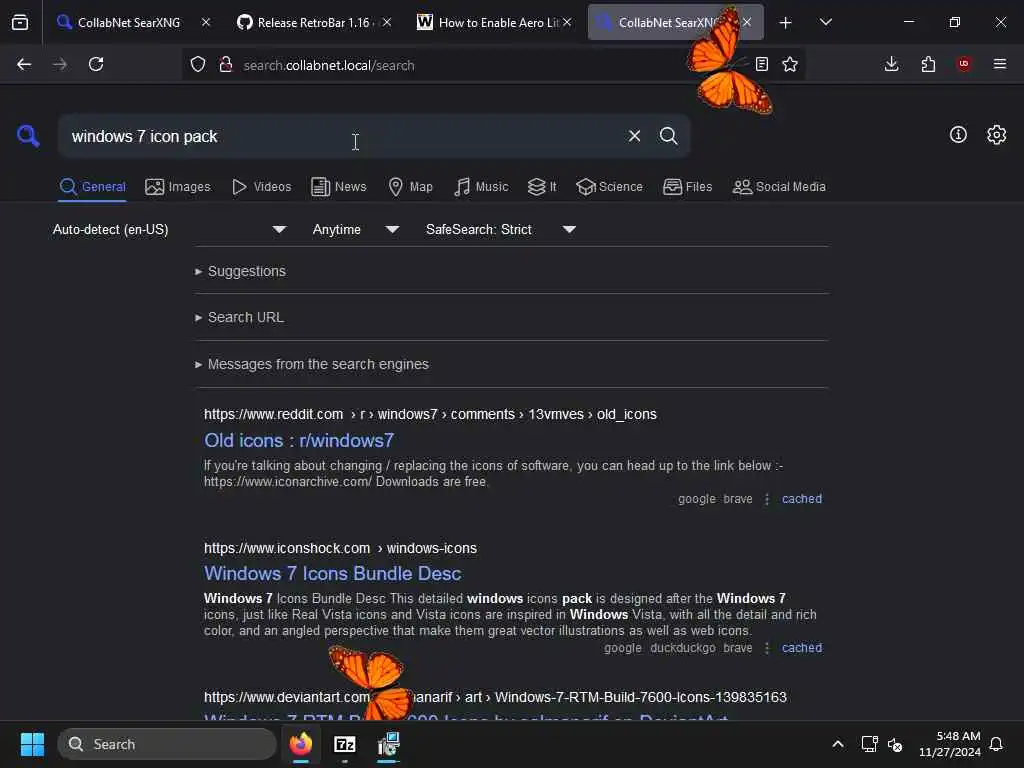This screenshot has height=768, width=1024.
Task: Expand the Search URL section
Action: [x=239, y=317]
